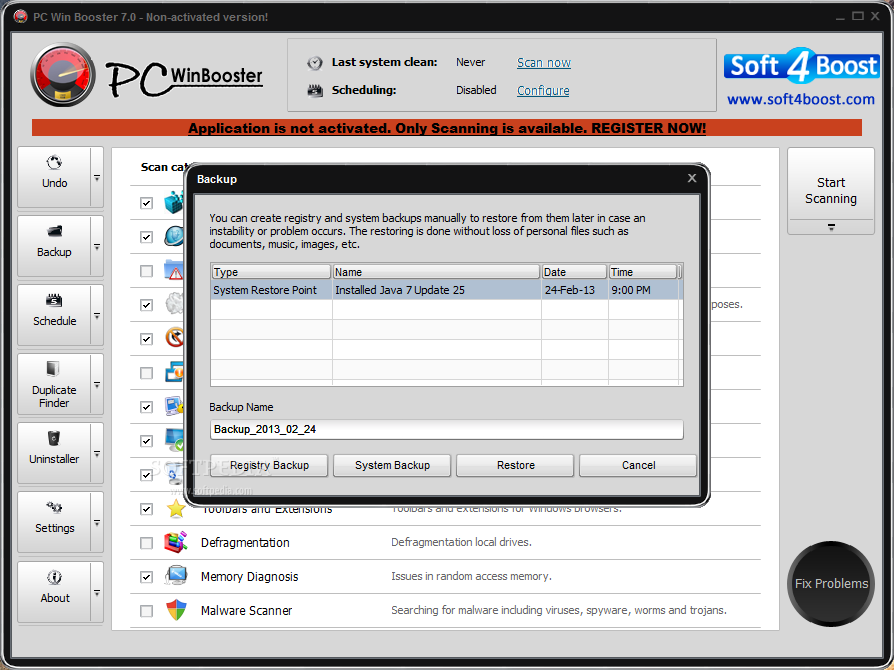The image size is (894, 670).
Task: Click the 'Defragmentation local drives.' description
Action: 461,542
